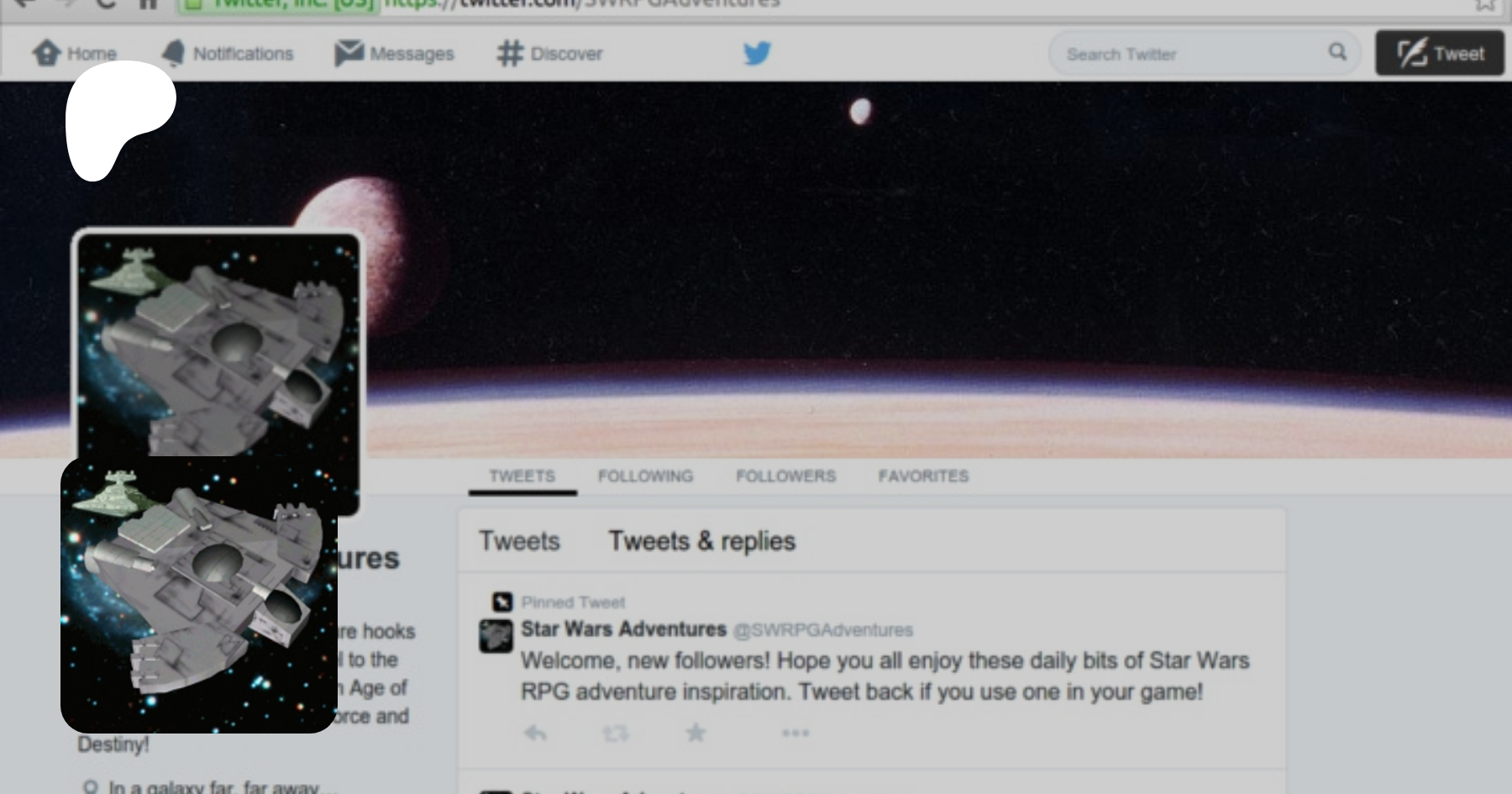View the FAVORITES tab
The height and width of the screenshot is (794, 1512).
click(x=923, y=476)
